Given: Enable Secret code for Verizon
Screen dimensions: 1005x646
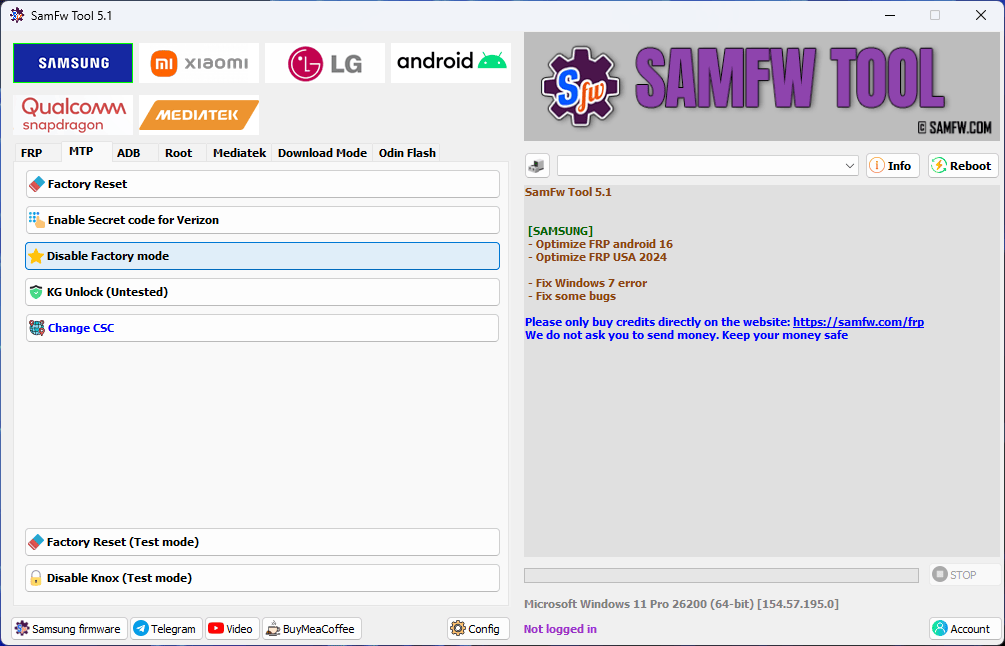Looking at the screenshot, I should pos(262,220).
